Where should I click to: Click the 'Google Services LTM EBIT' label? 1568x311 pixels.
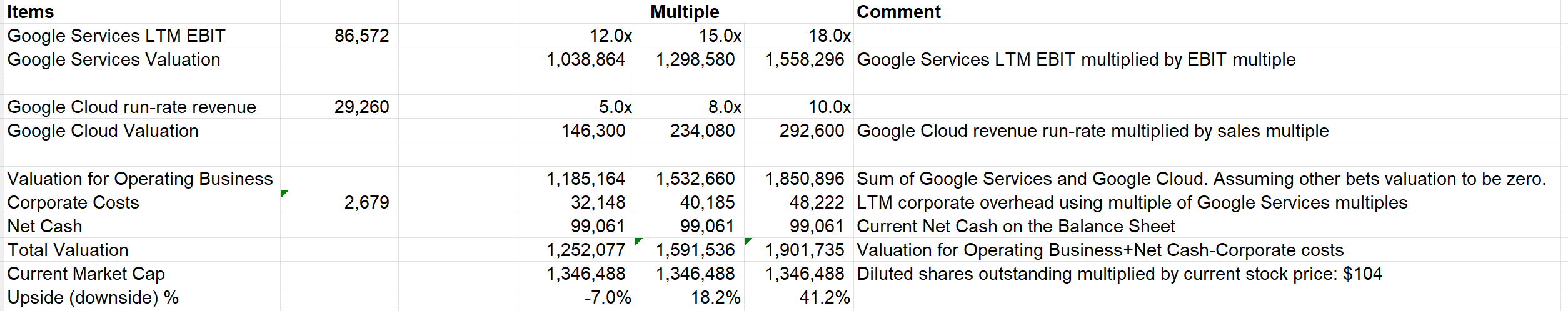tap(116, 36)
